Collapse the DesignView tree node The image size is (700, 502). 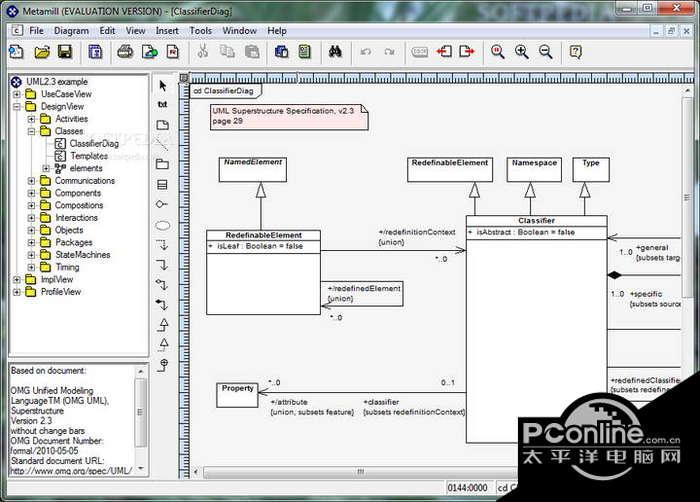click(17, 107)
